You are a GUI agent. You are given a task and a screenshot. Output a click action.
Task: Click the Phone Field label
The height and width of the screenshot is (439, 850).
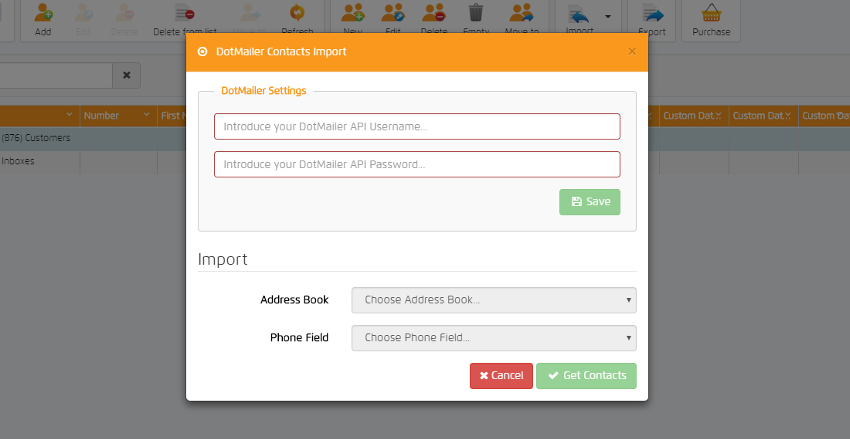[299, 337]
